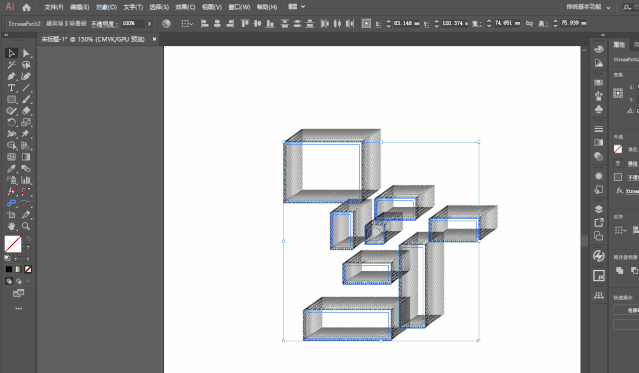Select the Magic Wand tool
Screen dimensions: 639x373
point(11,65)
